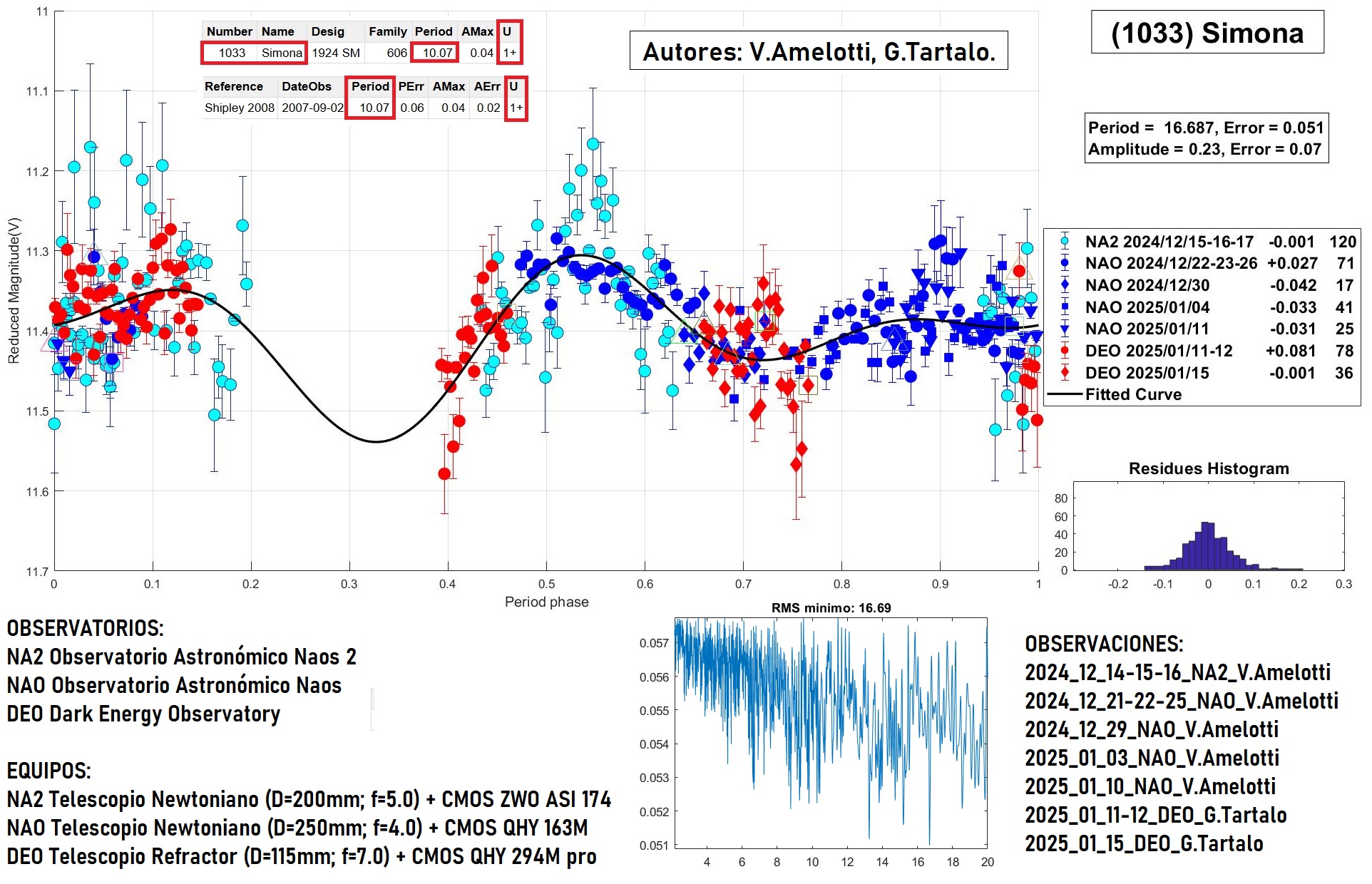Screen dimensions: 1372x884
Task: Click the Shipley 2008 reference cell
Action: click(239, 108)
